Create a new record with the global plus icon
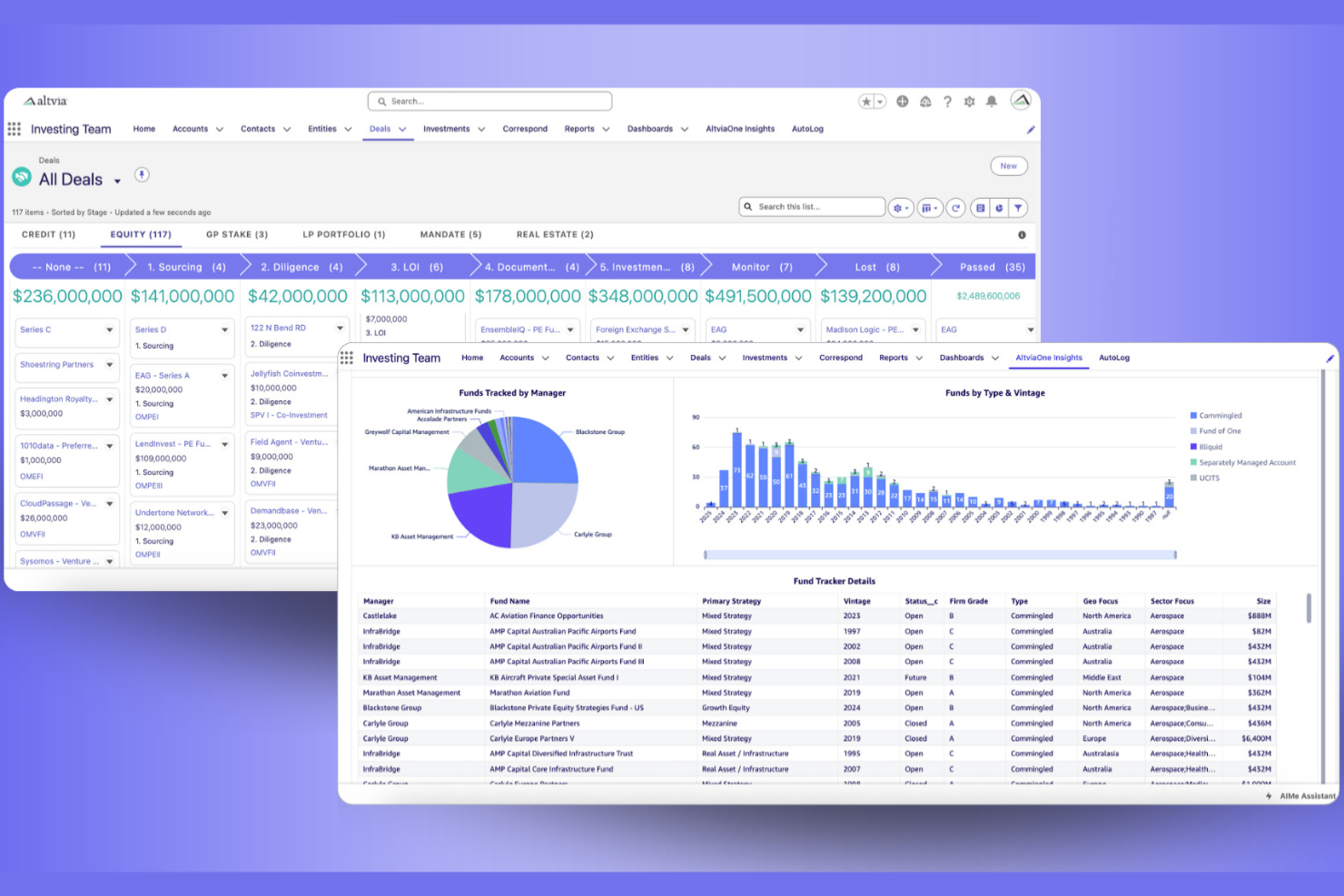The height and width of the screenshot is (896, 1344). click(x=903, y=101)
